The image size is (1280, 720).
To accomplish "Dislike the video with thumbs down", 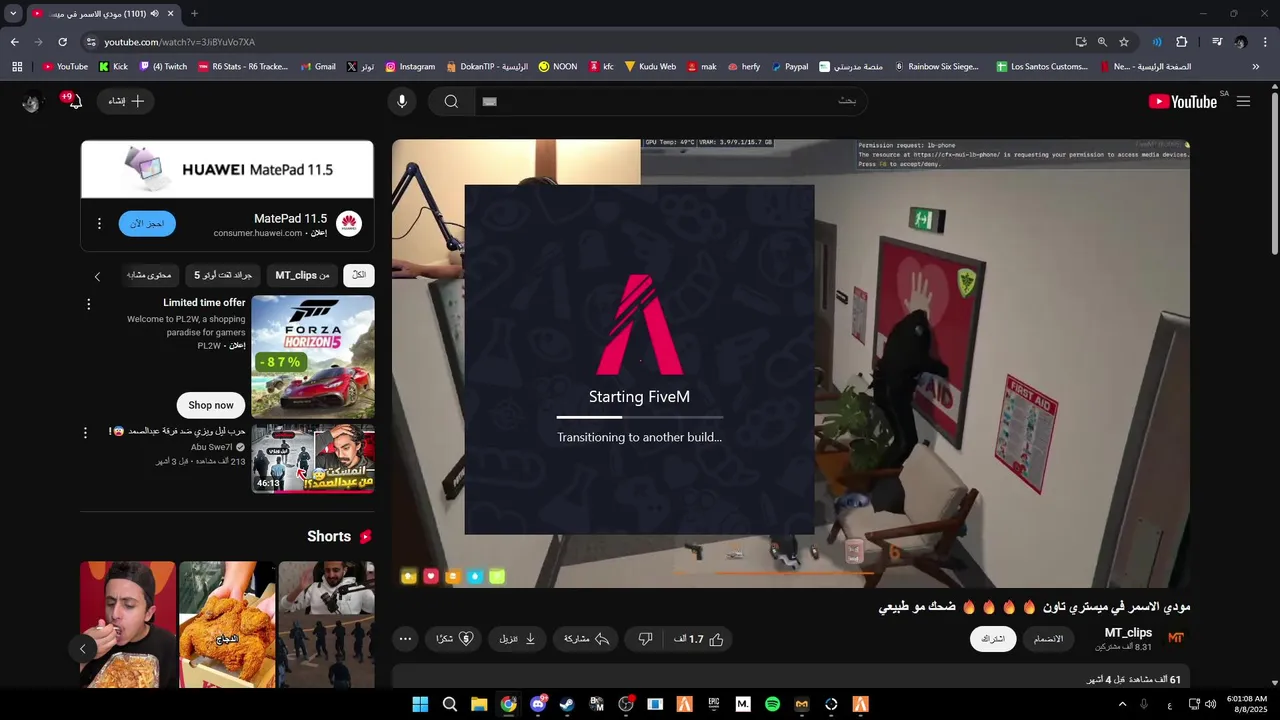I will coord(645,639).
